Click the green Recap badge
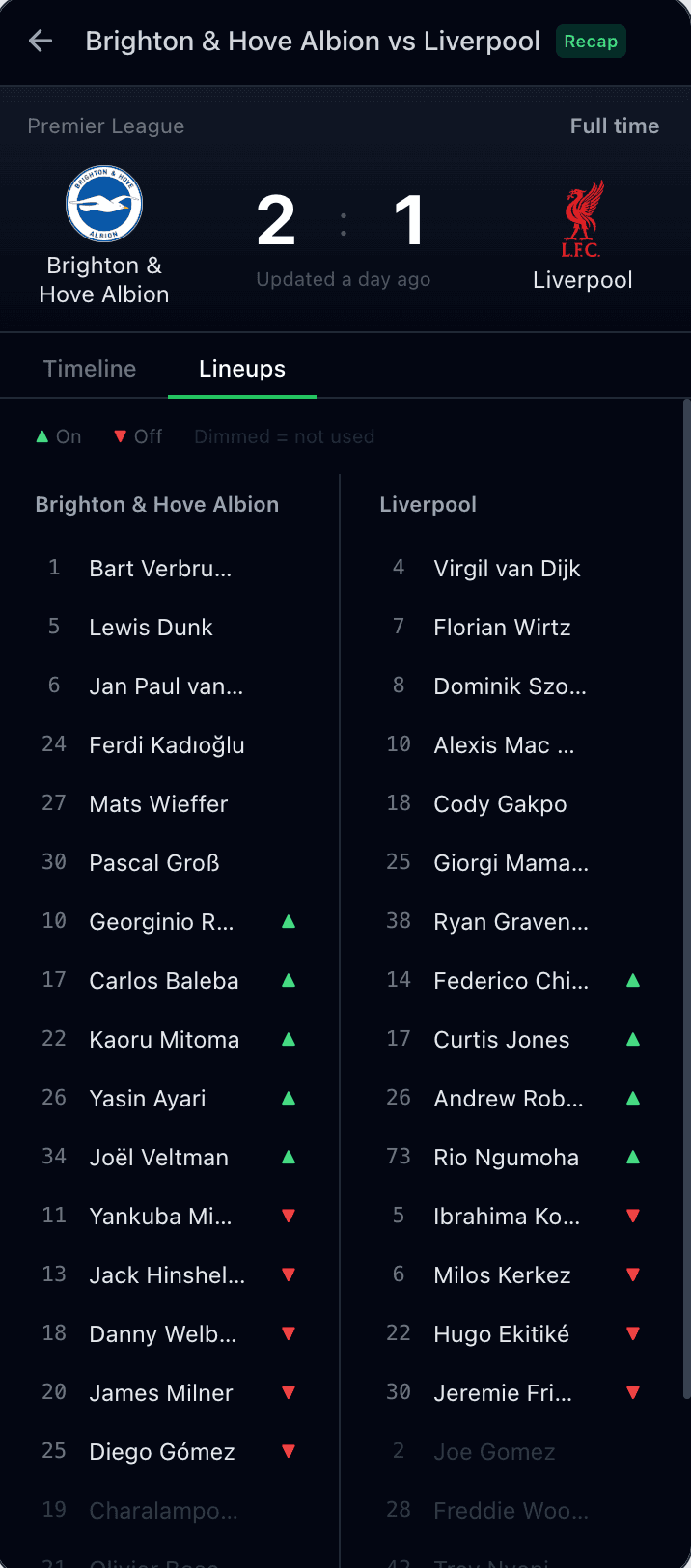Image resolution: width=691 pixels, height=1568 pixels. point(591,42)
